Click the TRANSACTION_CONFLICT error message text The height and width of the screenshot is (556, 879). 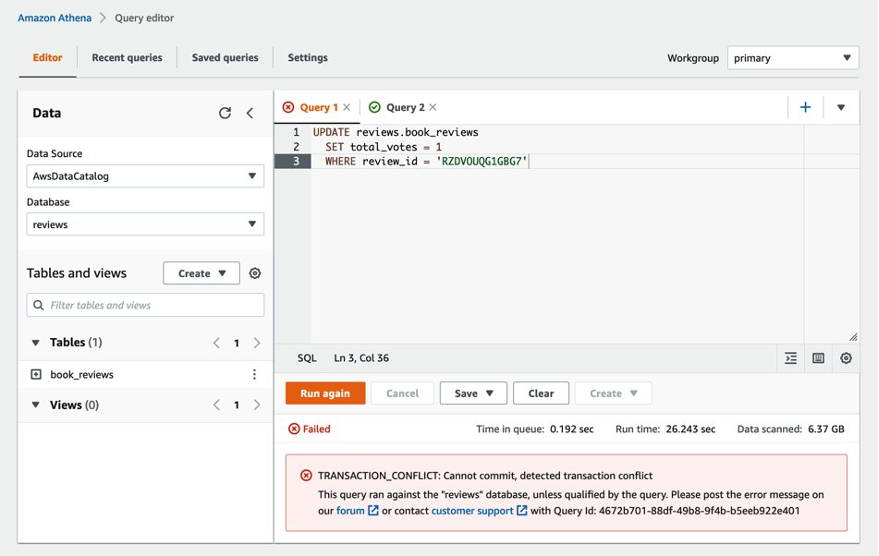(x=485, y=476)
